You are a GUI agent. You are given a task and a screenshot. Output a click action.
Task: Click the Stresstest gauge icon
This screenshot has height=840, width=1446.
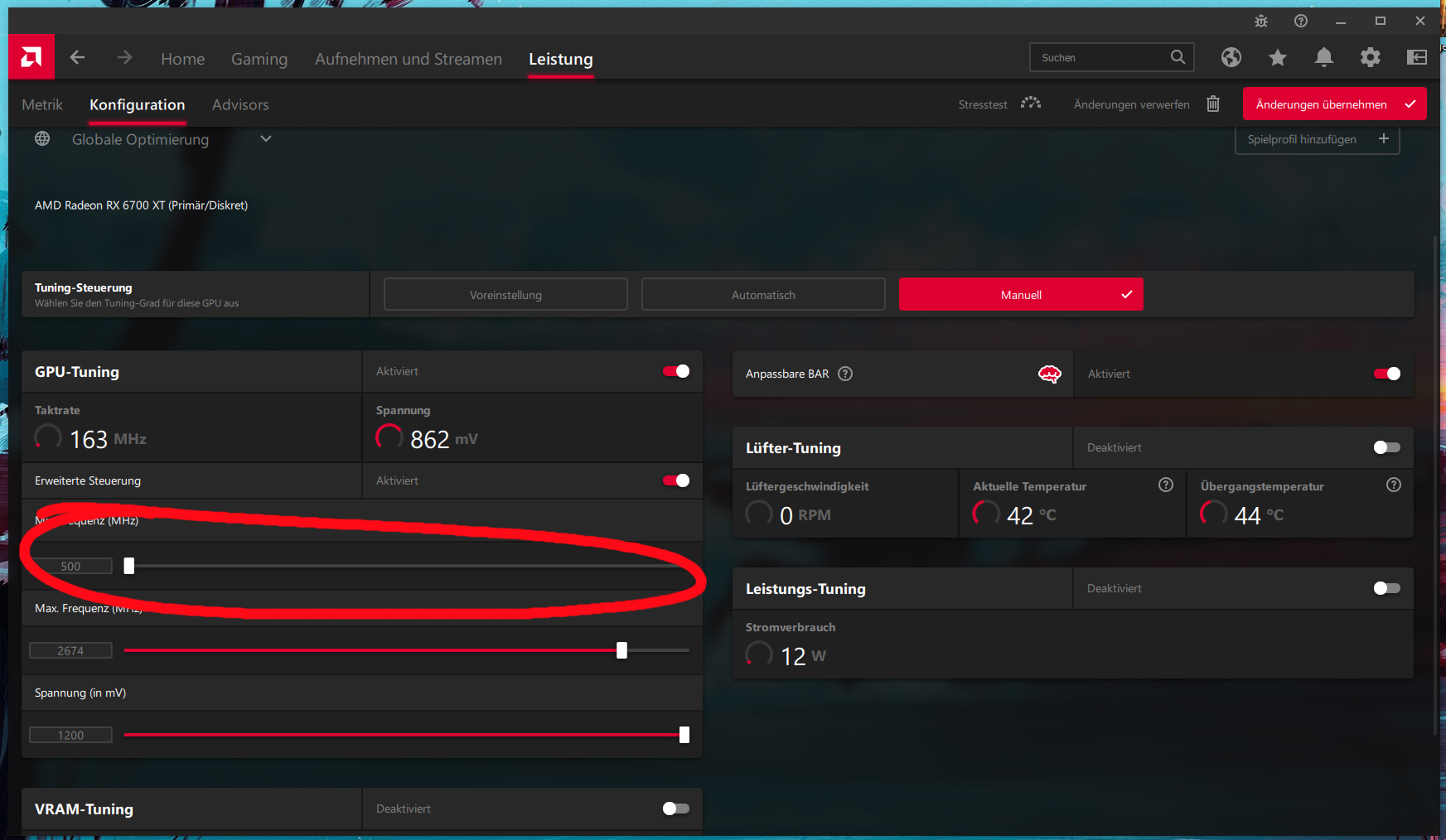click(1031, 104)
